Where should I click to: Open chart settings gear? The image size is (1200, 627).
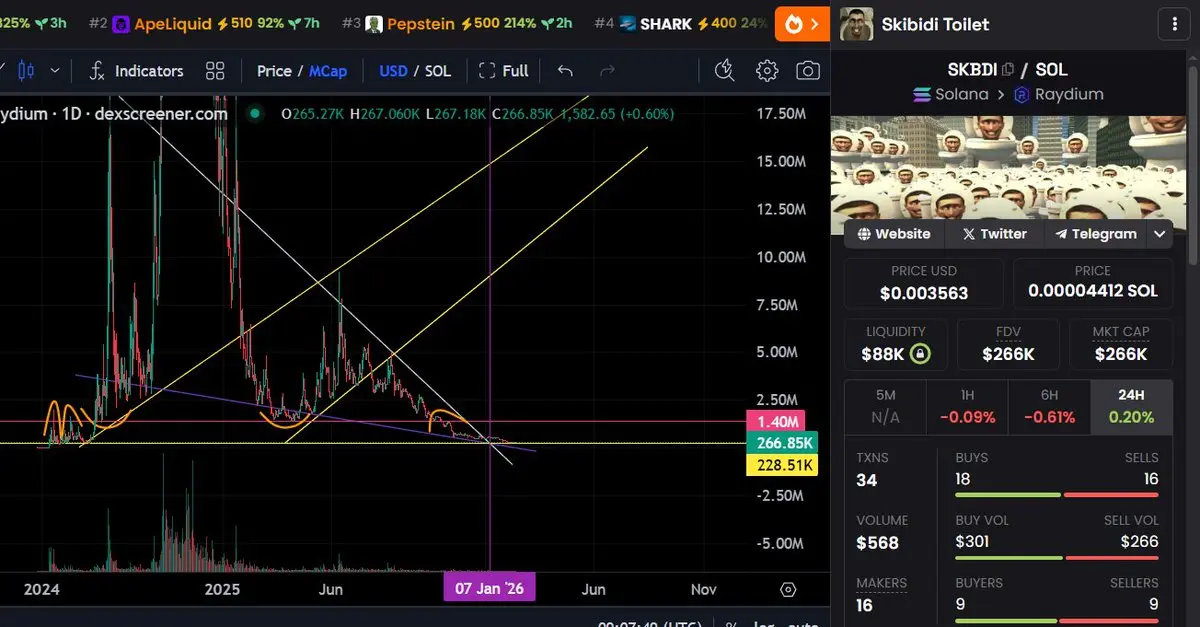click(767, 71)
